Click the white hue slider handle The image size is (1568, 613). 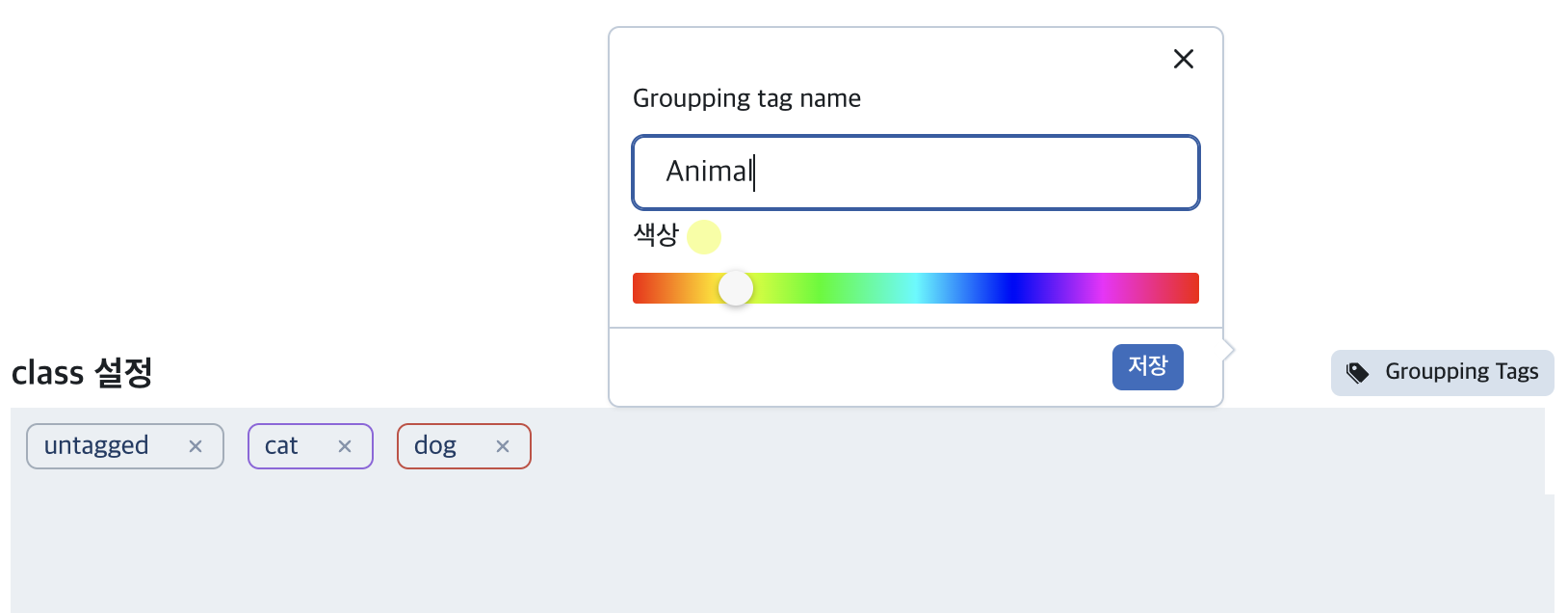click(736, 288)
